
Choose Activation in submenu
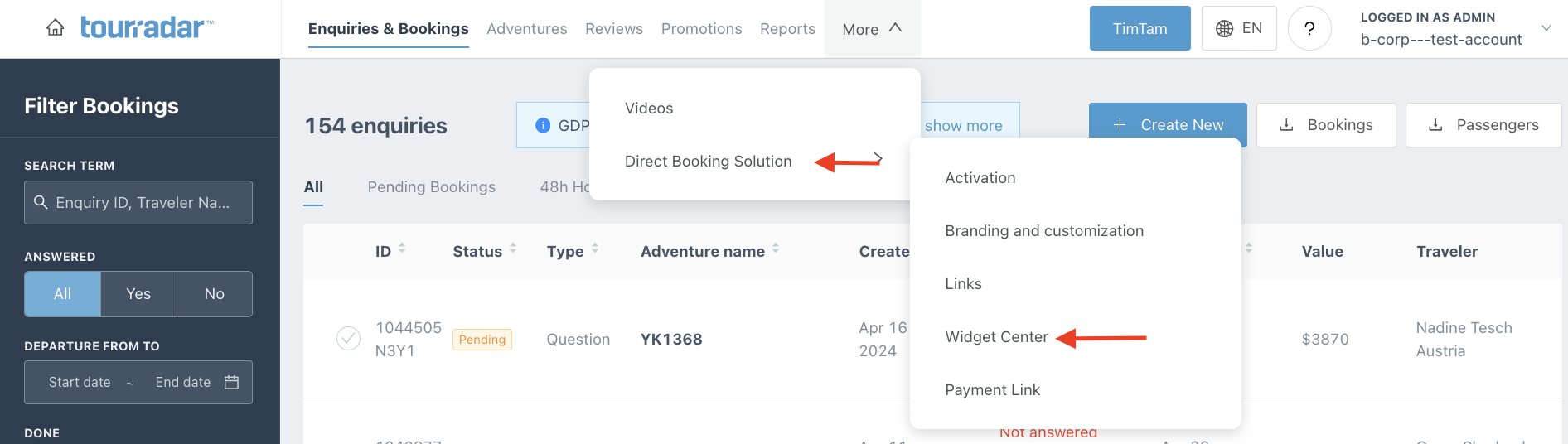(980, 178)
